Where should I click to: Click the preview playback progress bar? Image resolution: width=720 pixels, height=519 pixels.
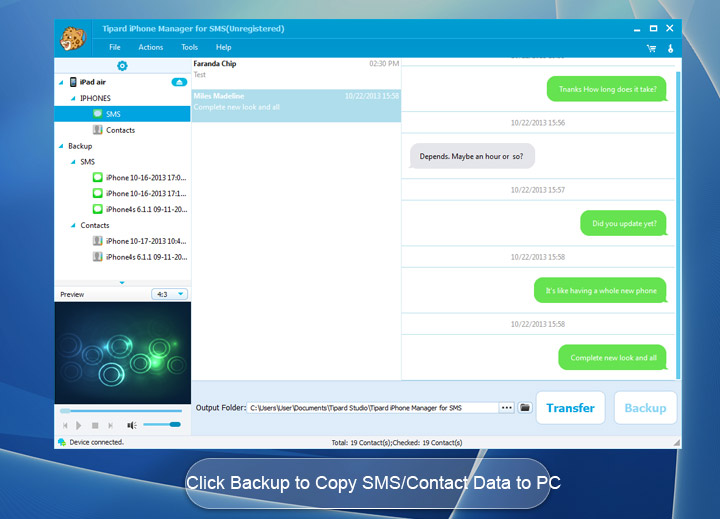pyautogui.click(x=122, y=411)
